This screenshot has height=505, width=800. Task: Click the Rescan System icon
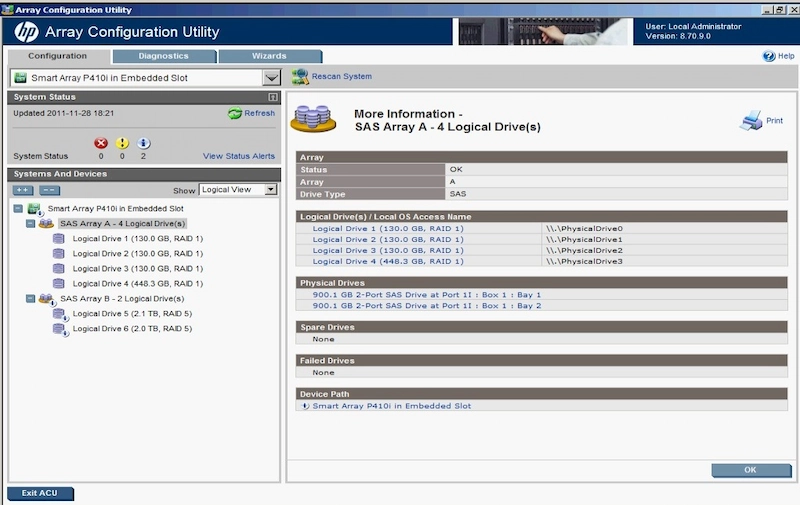point(300,77)
